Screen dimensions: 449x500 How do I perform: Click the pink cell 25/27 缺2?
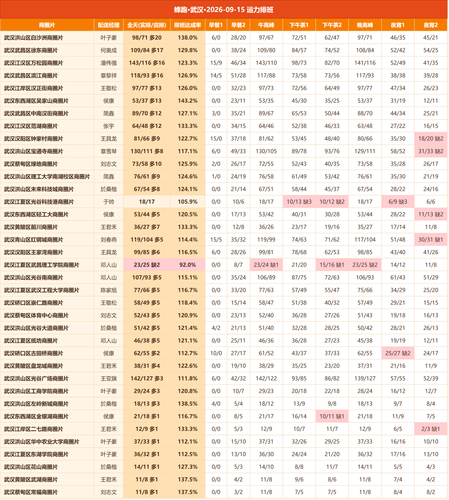click(398, 353)
